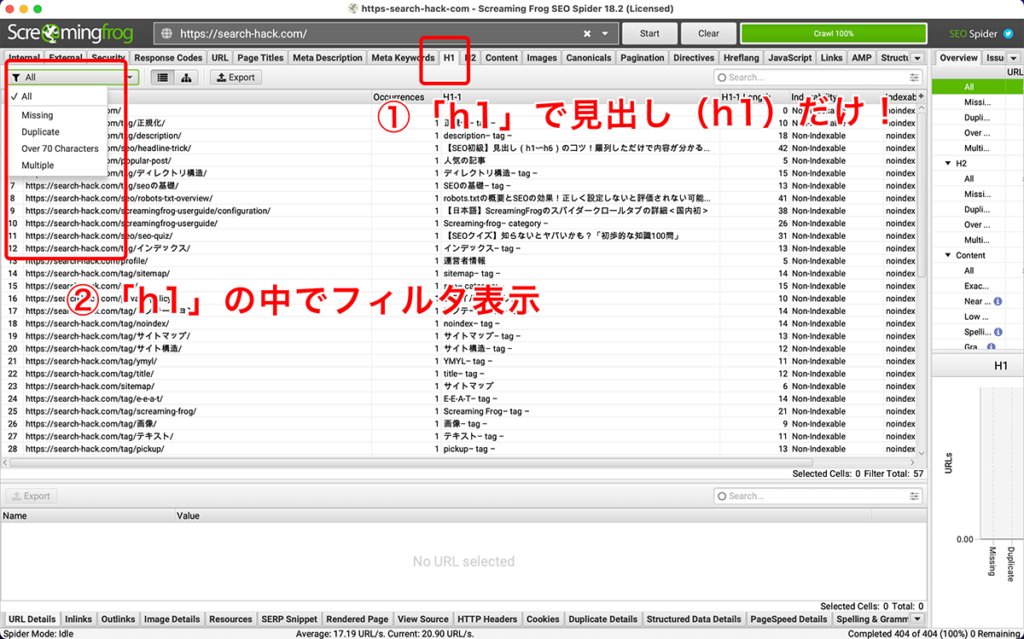Click the globe icon in the URL bar
Screen dimensions: 1024x639
click(167, 33)
